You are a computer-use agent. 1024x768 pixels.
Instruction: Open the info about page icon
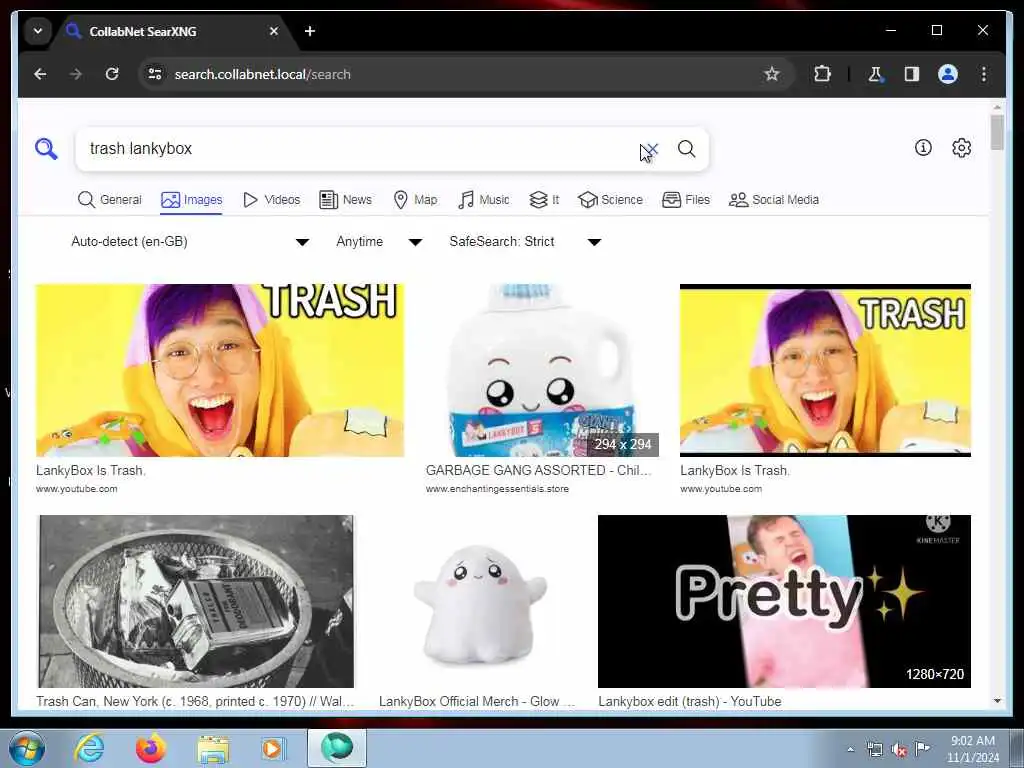tap(923, 148)
